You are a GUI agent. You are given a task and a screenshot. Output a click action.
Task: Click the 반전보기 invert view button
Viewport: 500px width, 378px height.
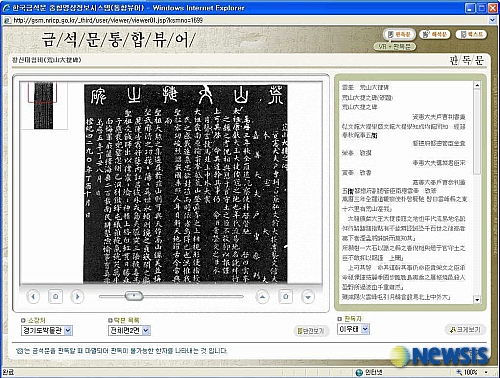(x=311, y=331)
